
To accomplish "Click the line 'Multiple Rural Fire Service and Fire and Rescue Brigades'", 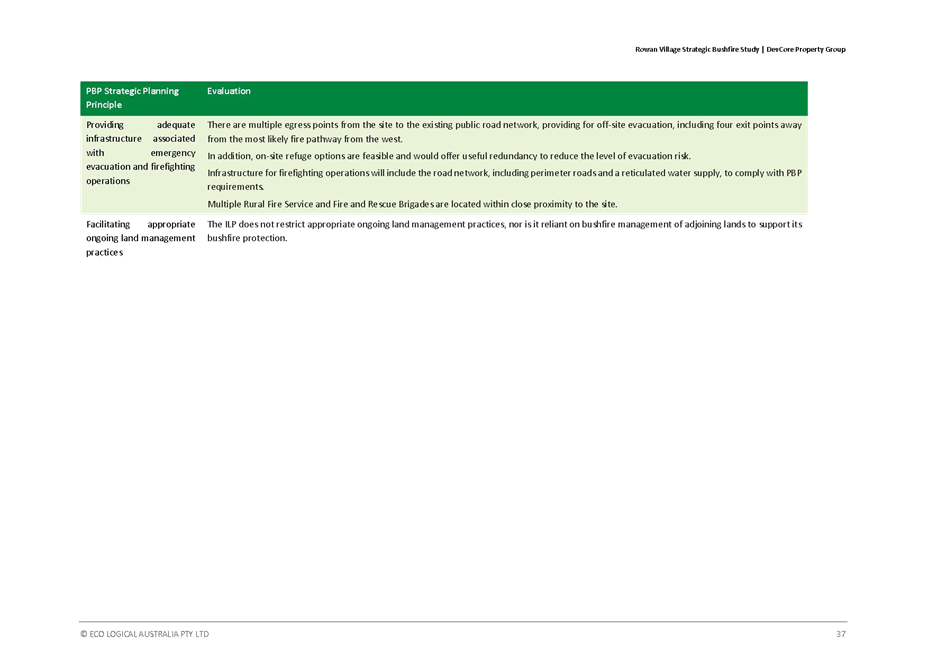I will [x=412, y=204].
